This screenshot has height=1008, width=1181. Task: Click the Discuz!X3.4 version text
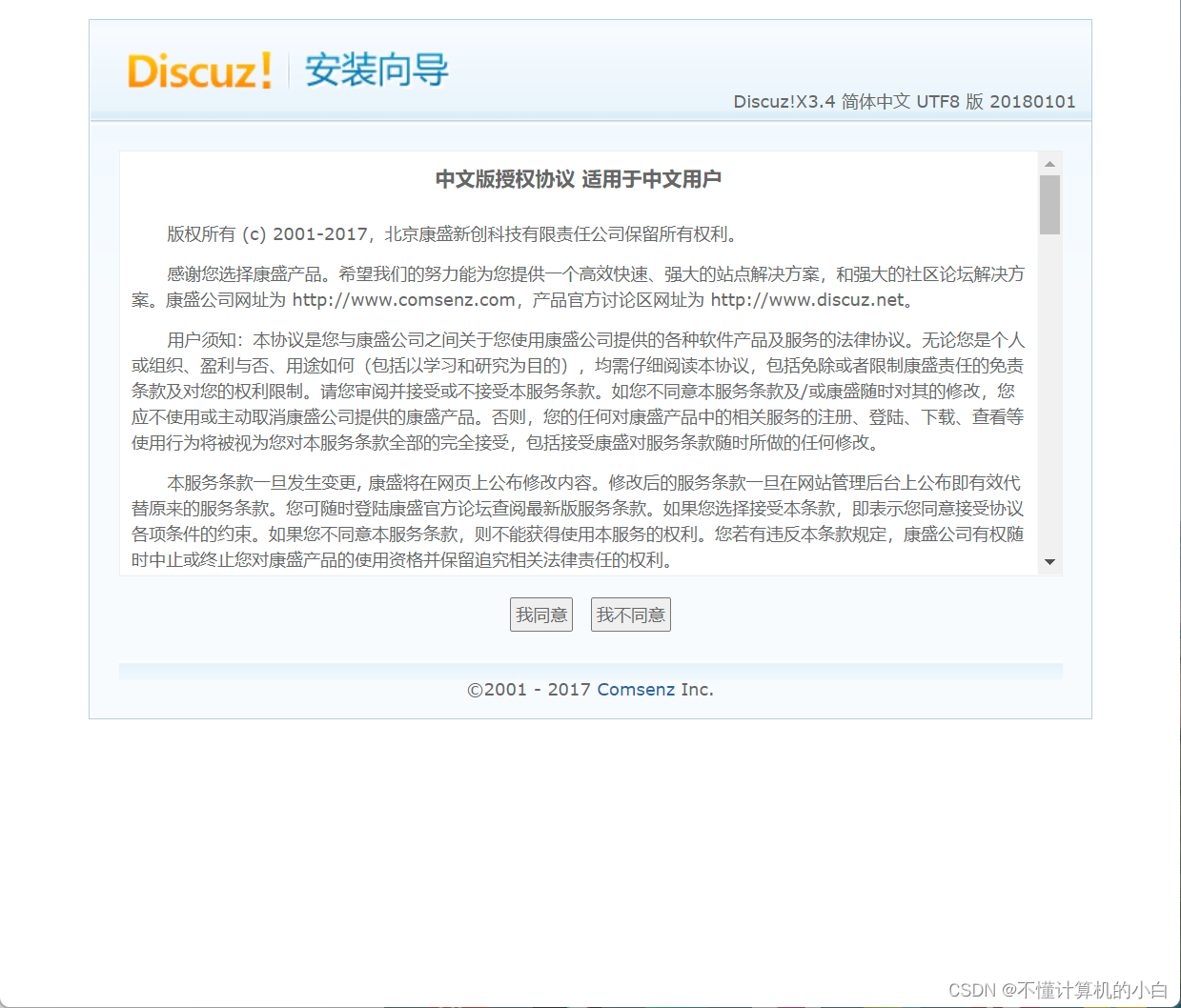[905, 101]
